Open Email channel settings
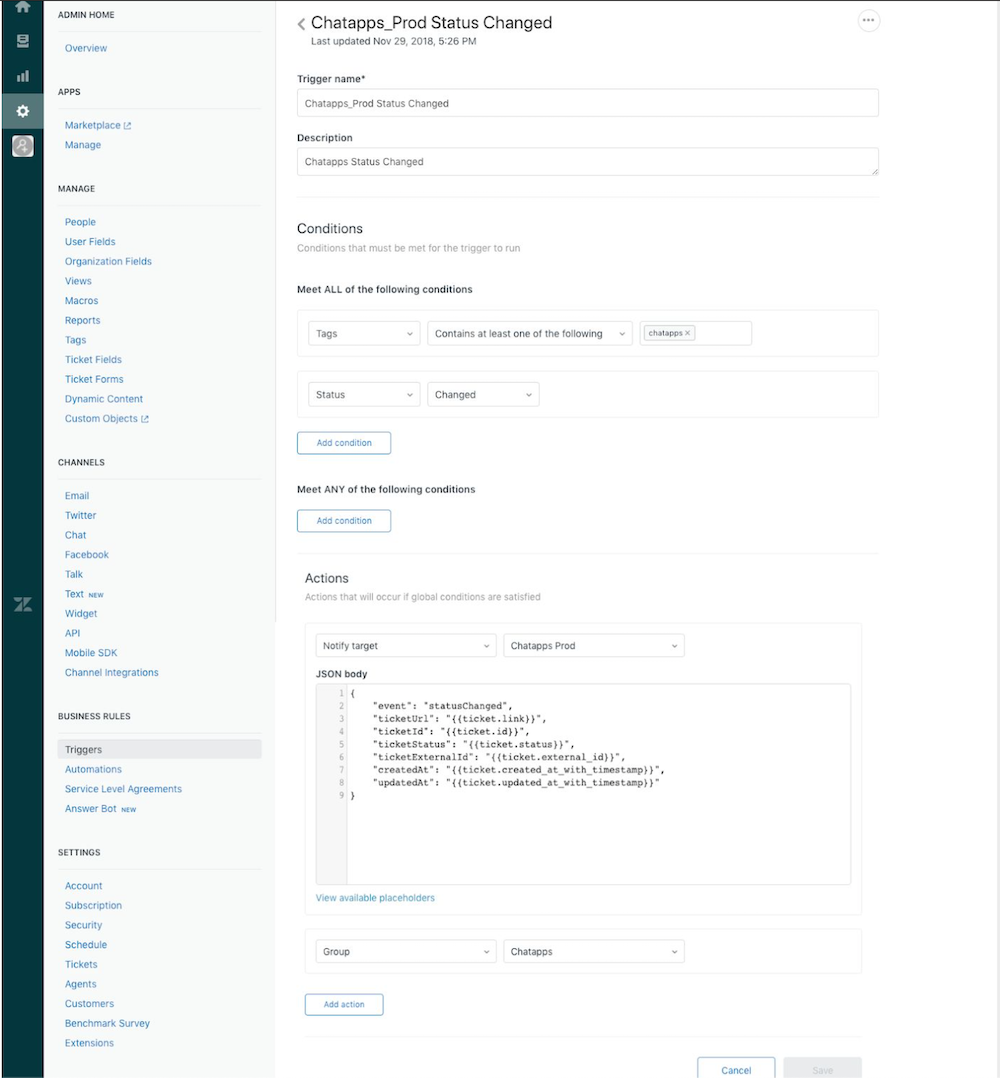Image resolution: width=1000 pixels, height=1078 pixels. tap(77, 496)
